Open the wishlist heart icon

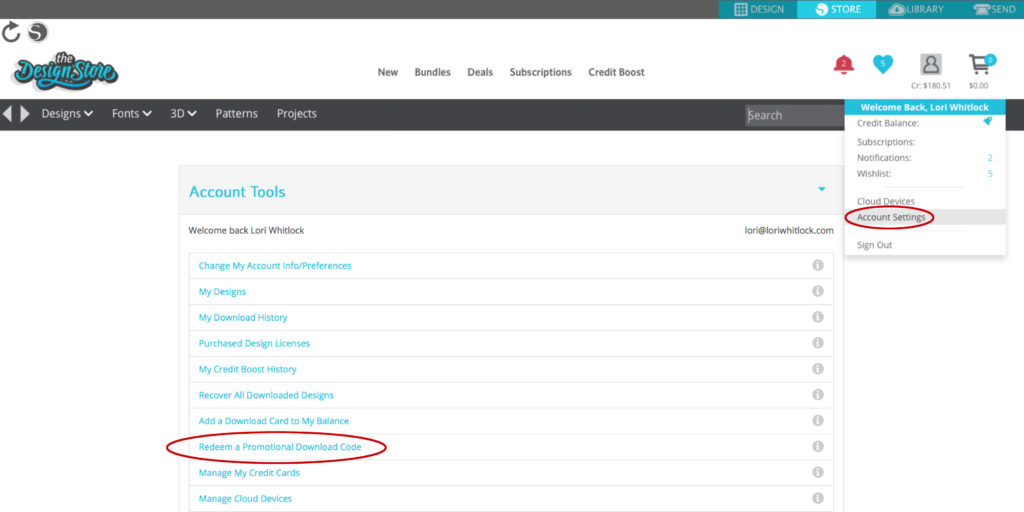tap(882, 64)
